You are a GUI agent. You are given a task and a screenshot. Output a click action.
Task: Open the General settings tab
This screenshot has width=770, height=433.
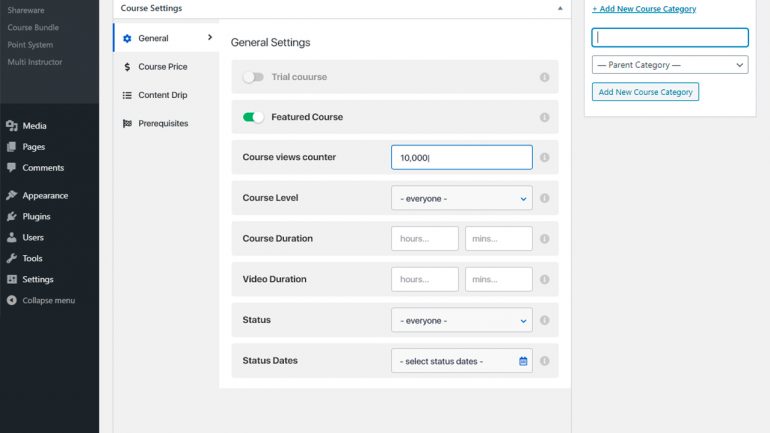[x=166, y=38]
